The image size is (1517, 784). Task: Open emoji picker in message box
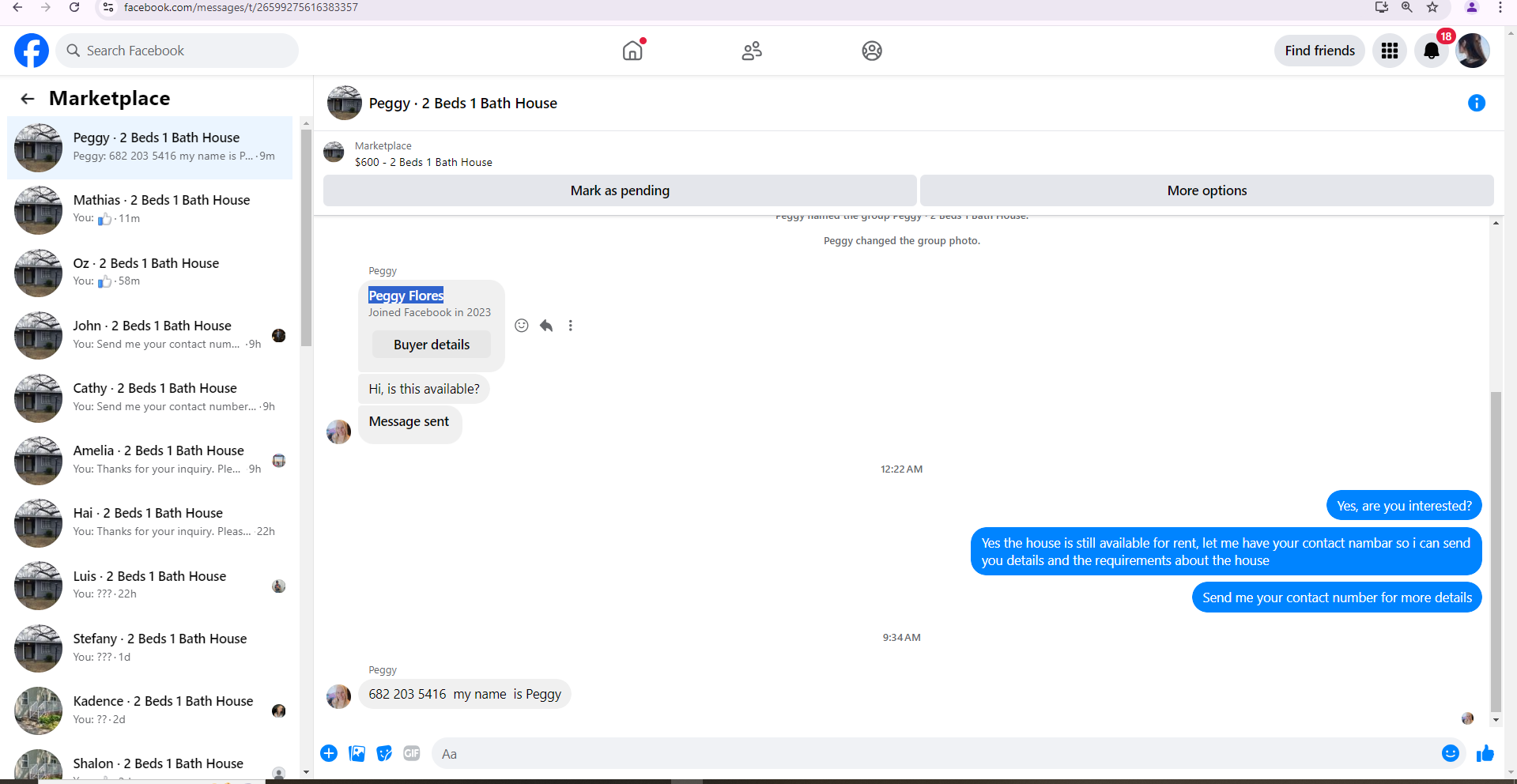pos(1451,753)
